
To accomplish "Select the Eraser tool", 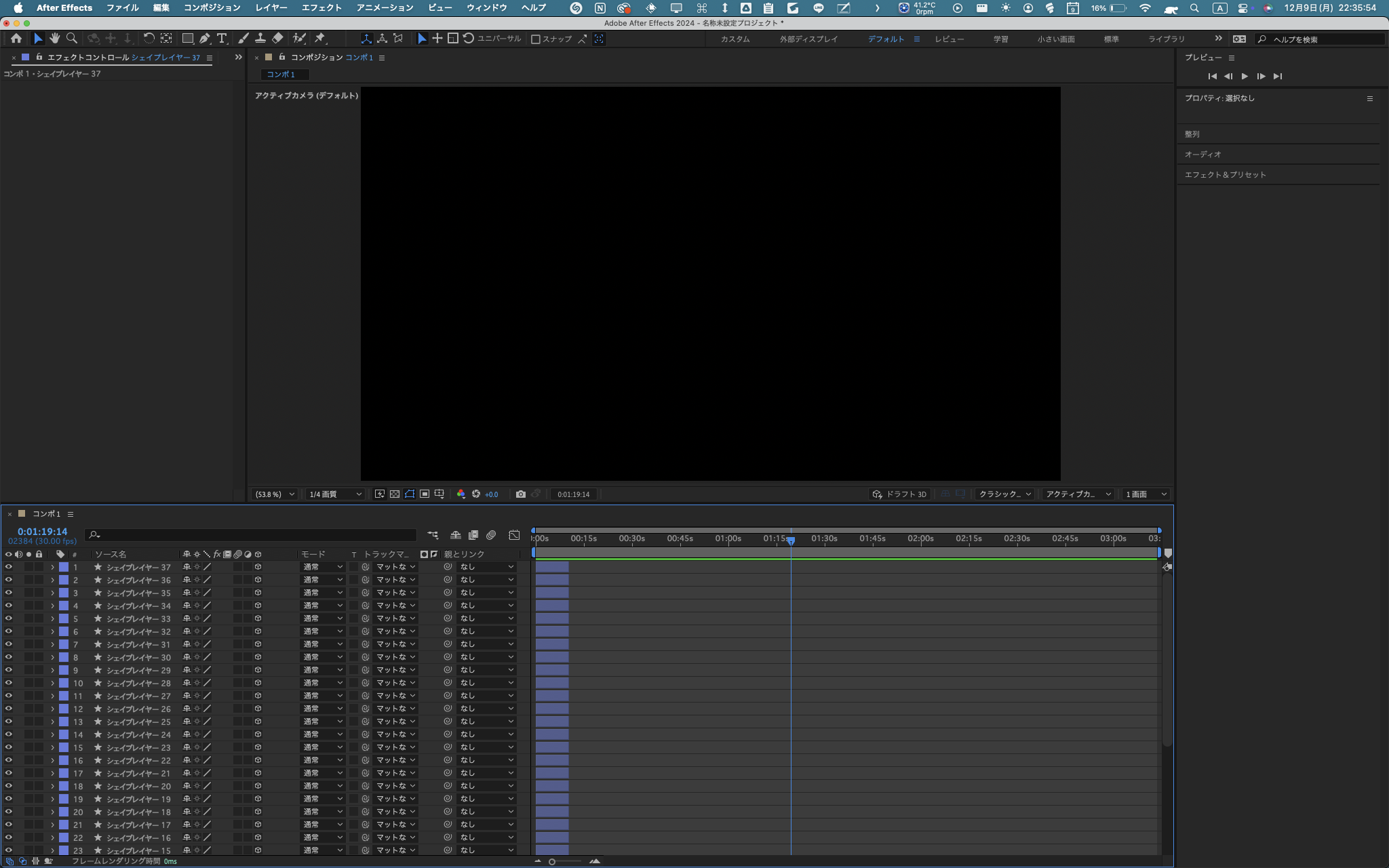I will [277, 39].
